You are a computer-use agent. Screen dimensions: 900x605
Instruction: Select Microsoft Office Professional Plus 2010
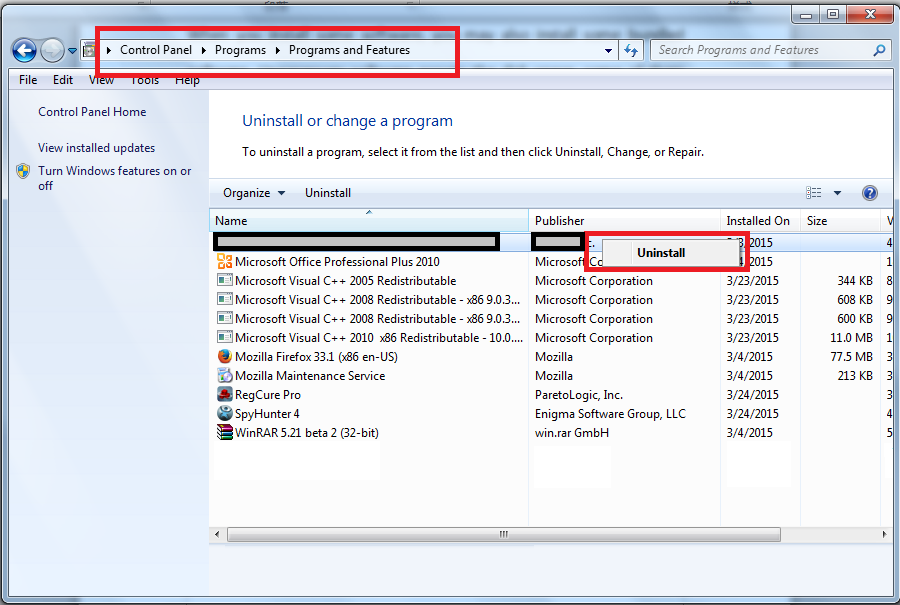click(337, 262)
